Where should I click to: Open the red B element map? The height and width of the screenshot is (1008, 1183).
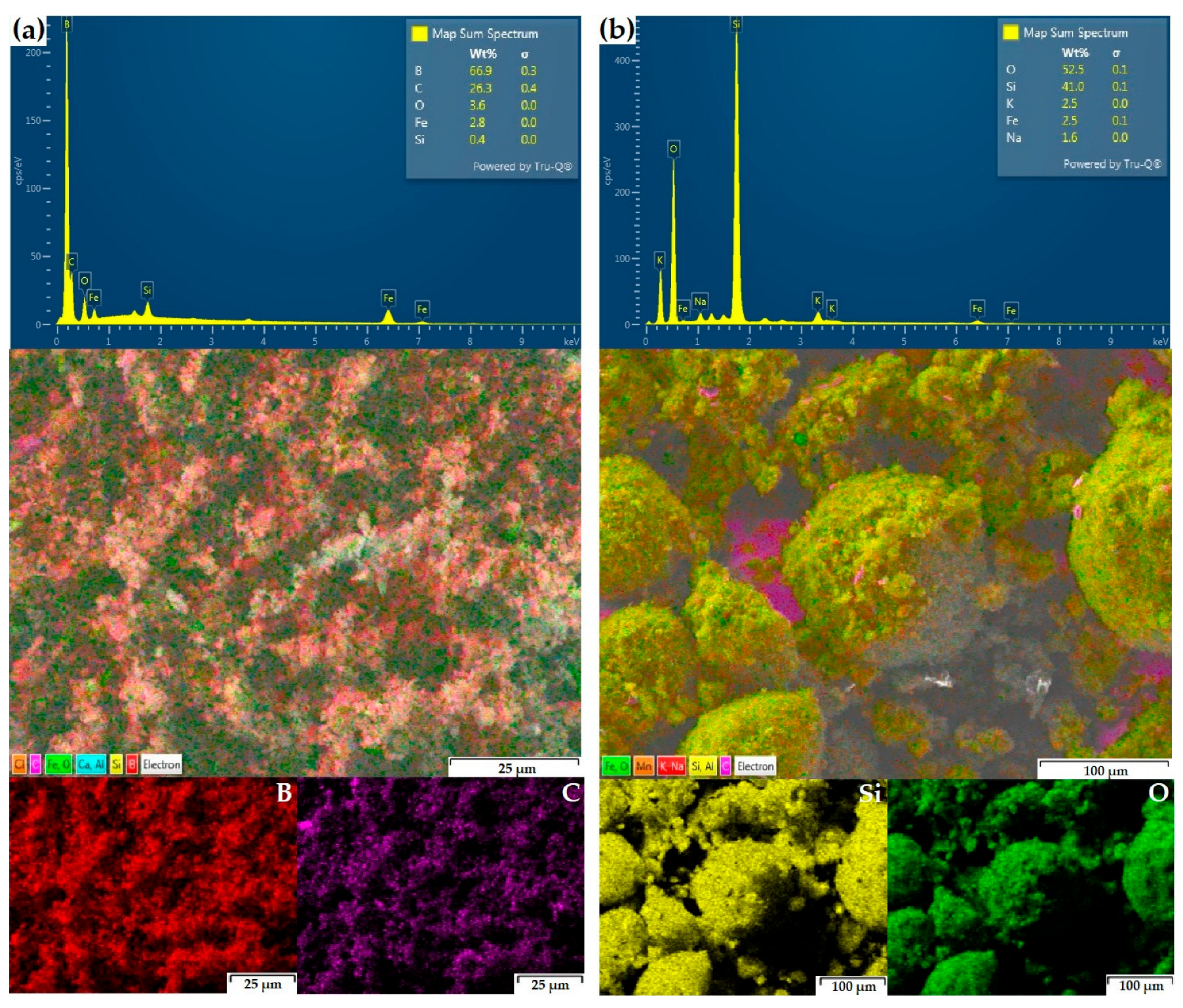152,885
